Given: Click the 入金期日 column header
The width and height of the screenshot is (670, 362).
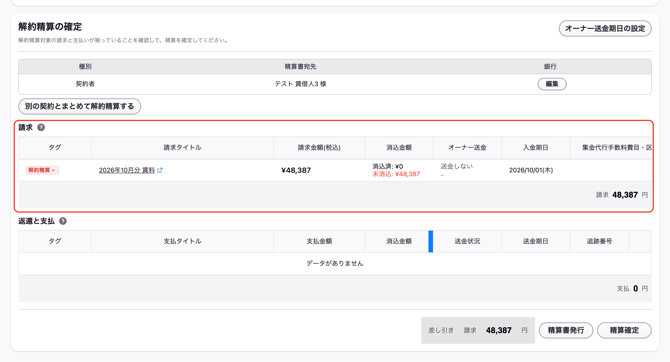Looking at the screenshot, I should tap(535, 147).
